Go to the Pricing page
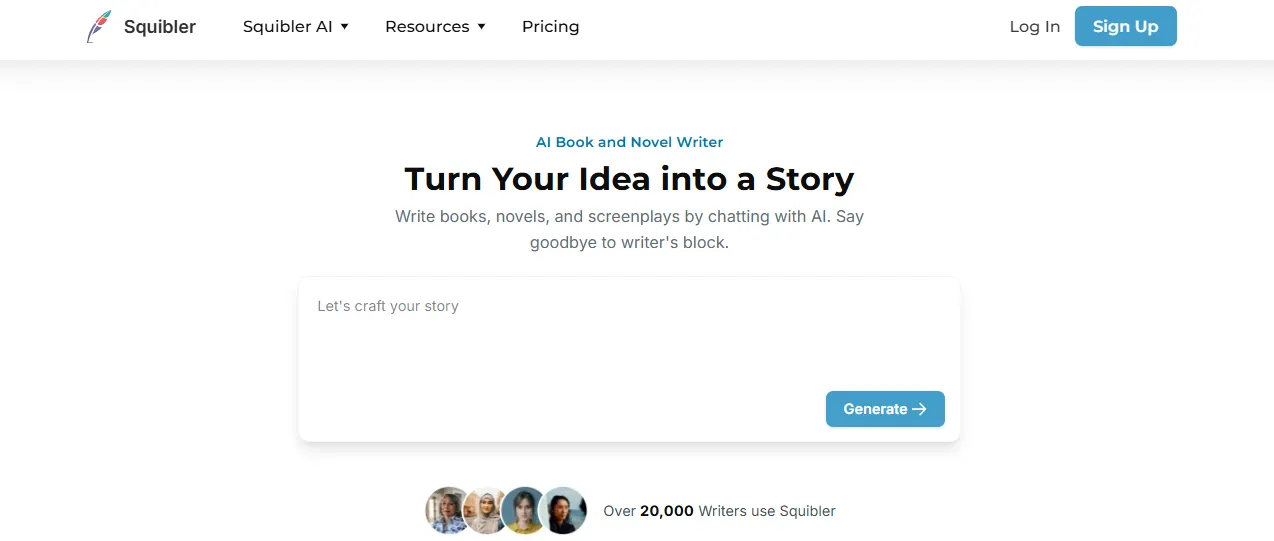This screenshot has height=541, width=1274. (550, 27)
